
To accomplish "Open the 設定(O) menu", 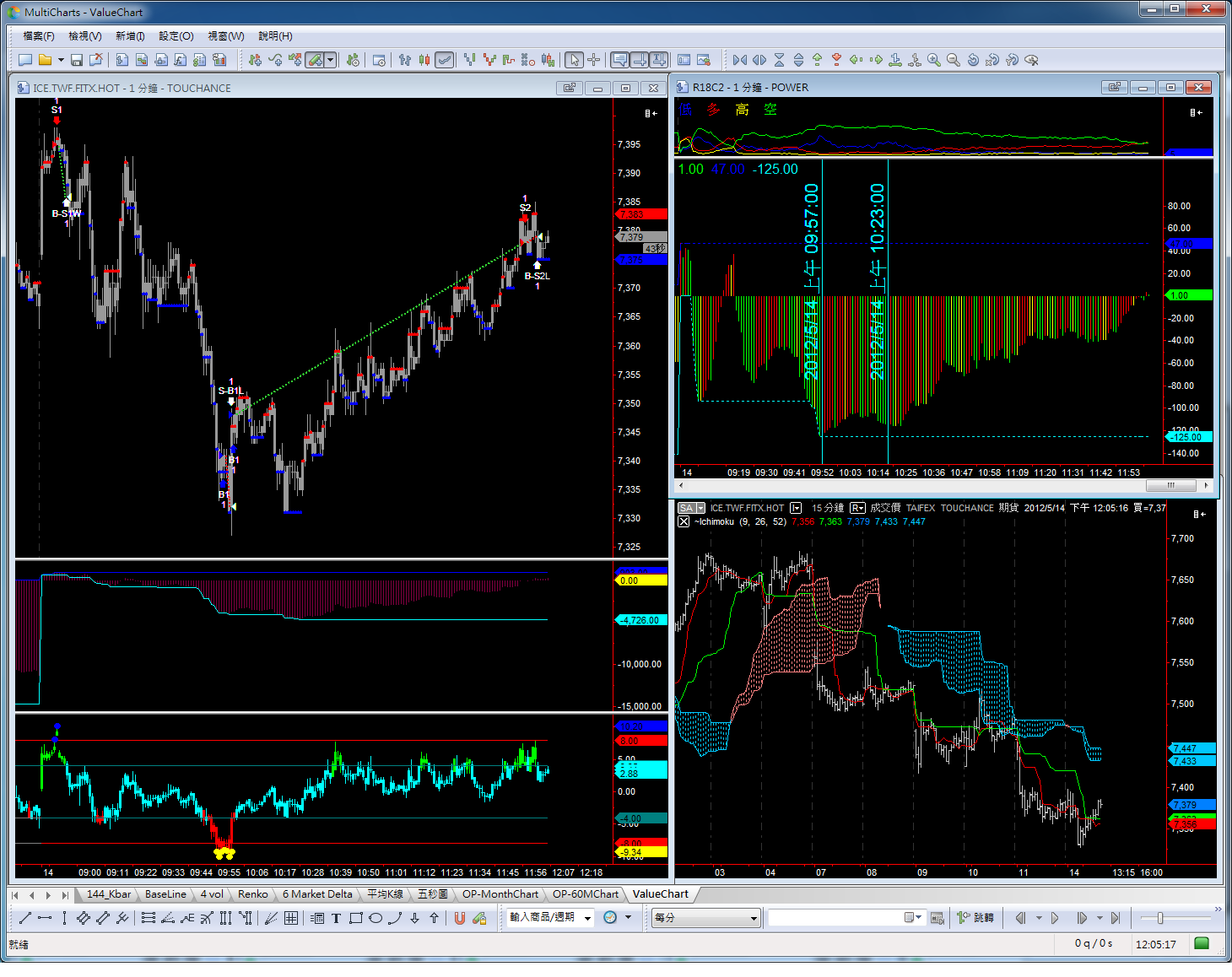I will [x=176, y=36].
